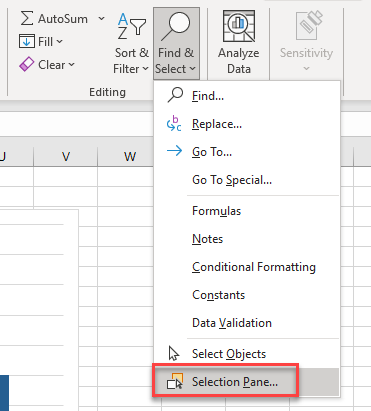
Task: Choose Replace... from the menu
Action: [247, 124]
